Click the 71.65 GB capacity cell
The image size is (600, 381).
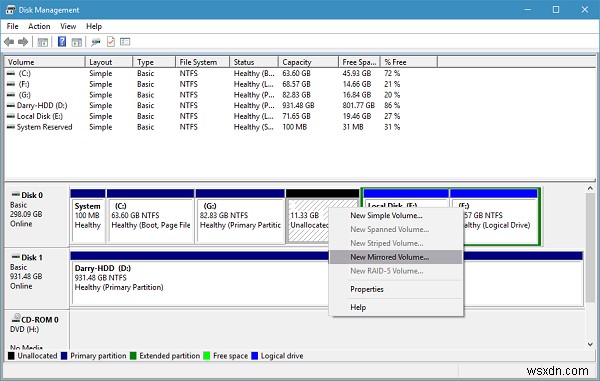297,116
